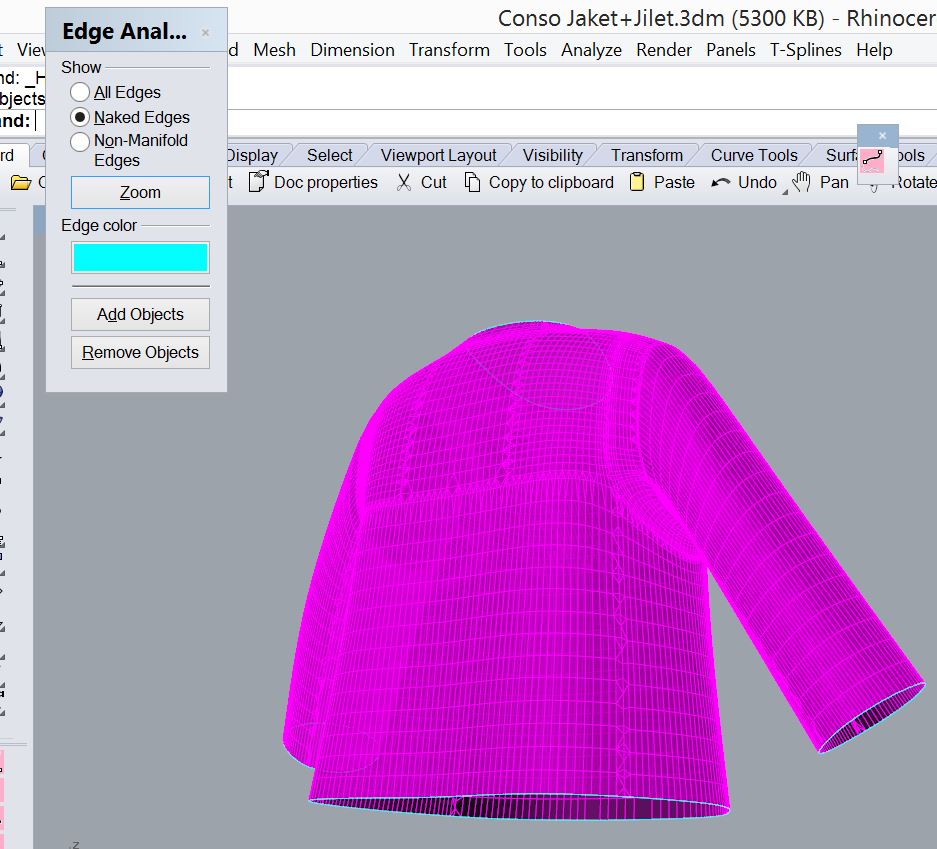The height and width of the screenshot is (849, 937).
Task: Click the Doc properties icon
Action: (258, 182)
